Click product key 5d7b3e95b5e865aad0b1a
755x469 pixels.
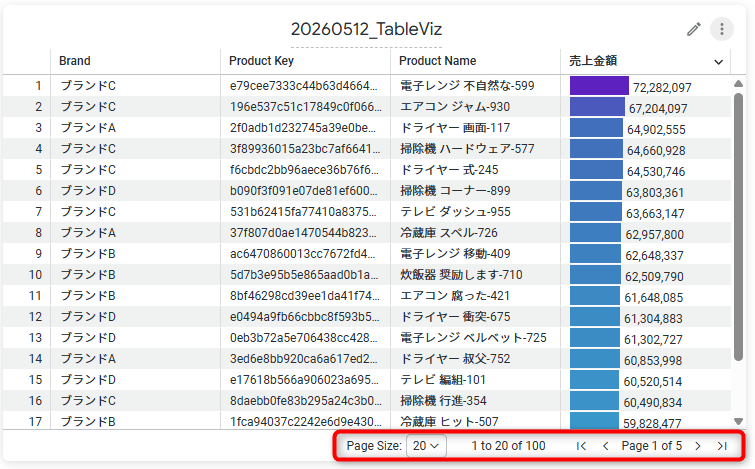pyautogui.click(x=304, y=274)
